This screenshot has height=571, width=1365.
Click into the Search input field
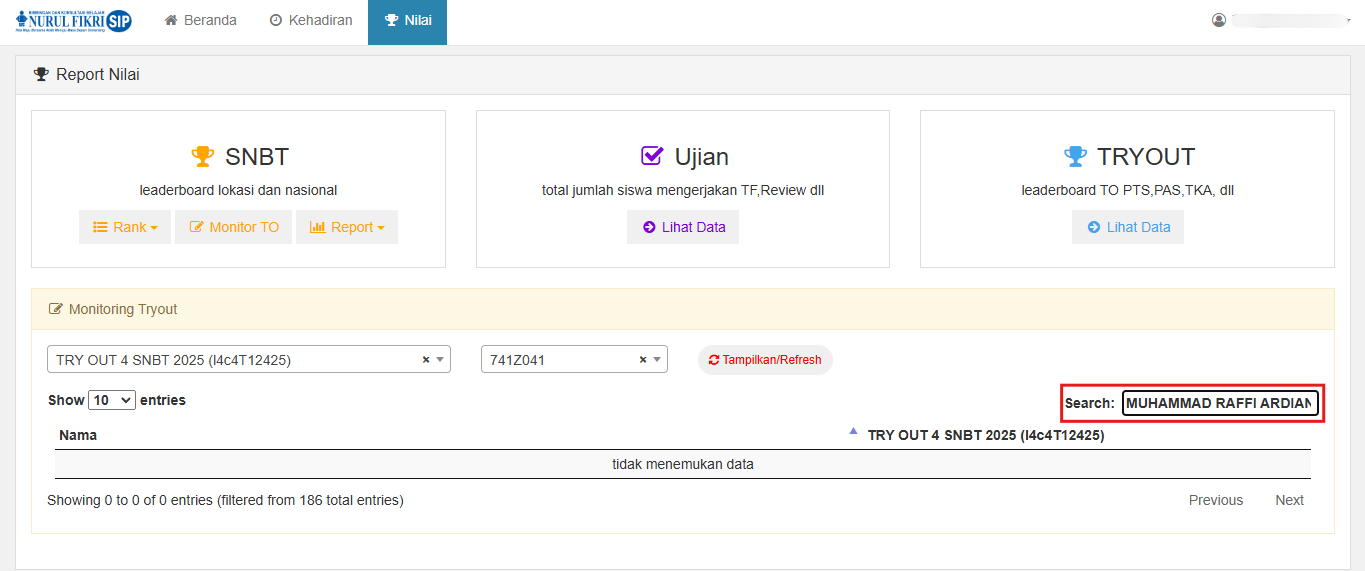tap(1219, 403)
